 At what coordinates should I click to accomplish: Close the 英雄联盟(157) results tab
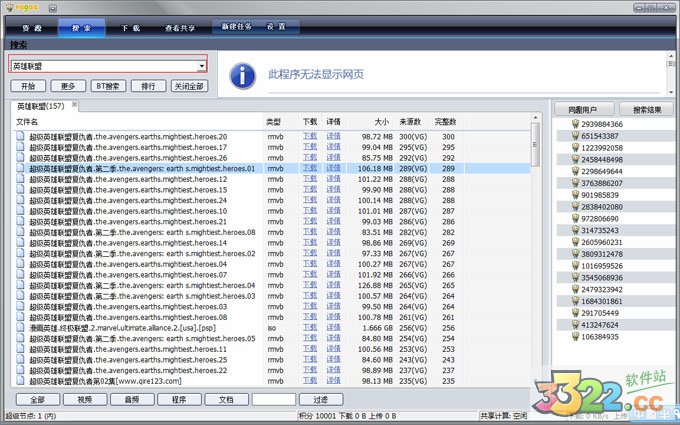[74, 104]
